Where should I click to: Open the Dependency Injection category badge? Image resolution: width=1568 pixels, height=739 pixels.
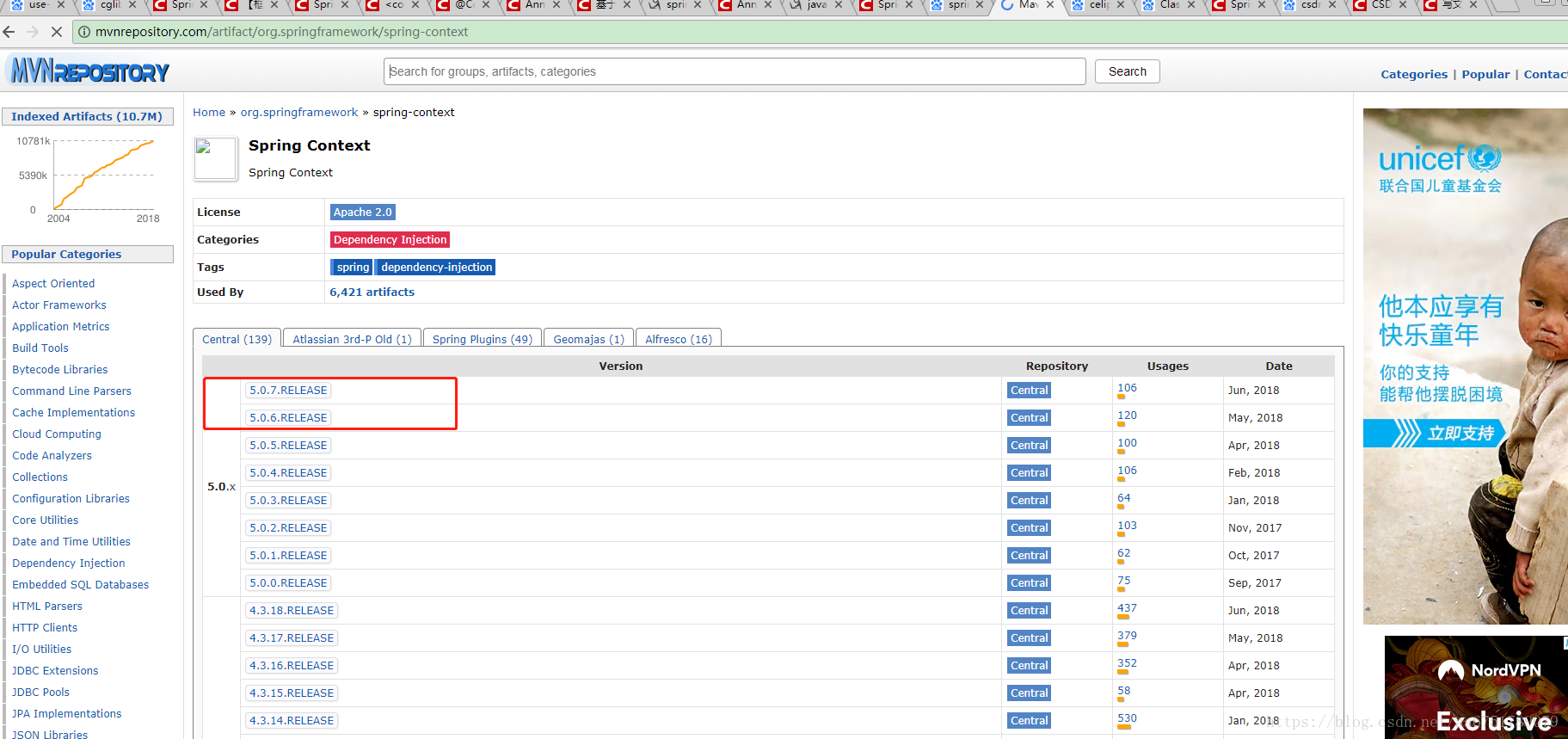click(x=390, y=239)
